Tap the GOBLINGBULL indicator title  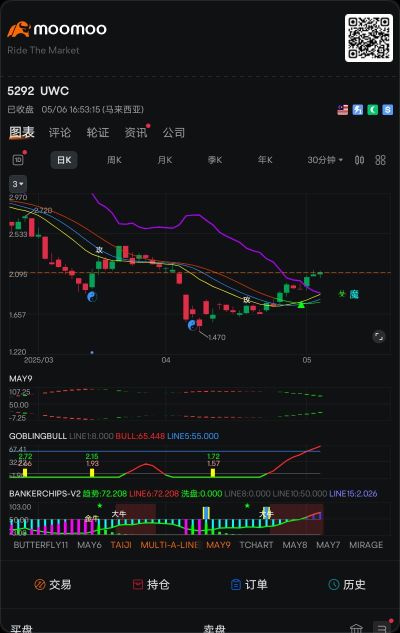38,436
